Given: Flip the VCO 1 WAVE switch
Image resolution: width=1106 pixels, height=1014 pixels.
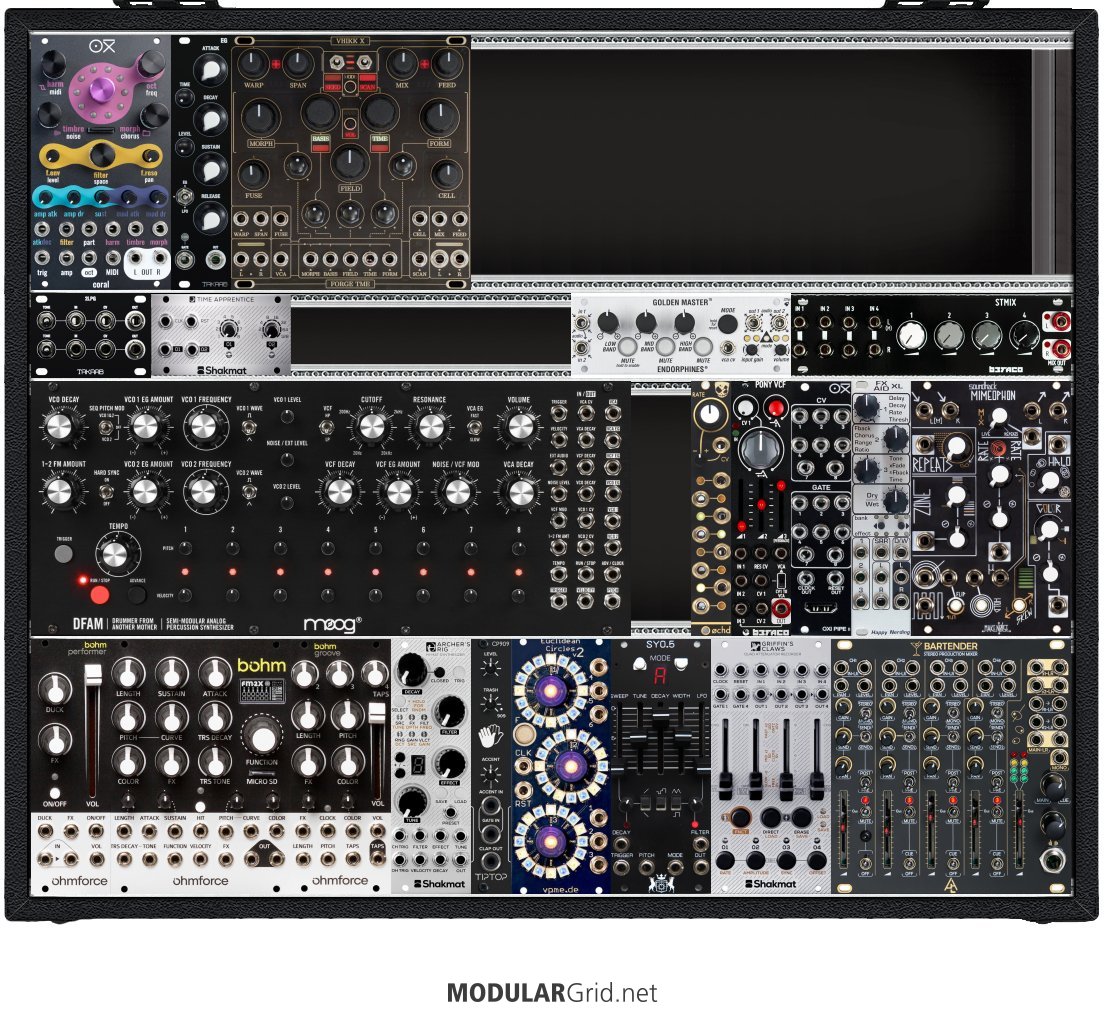Looking at the screenshot, I should [x=249, y=428].
